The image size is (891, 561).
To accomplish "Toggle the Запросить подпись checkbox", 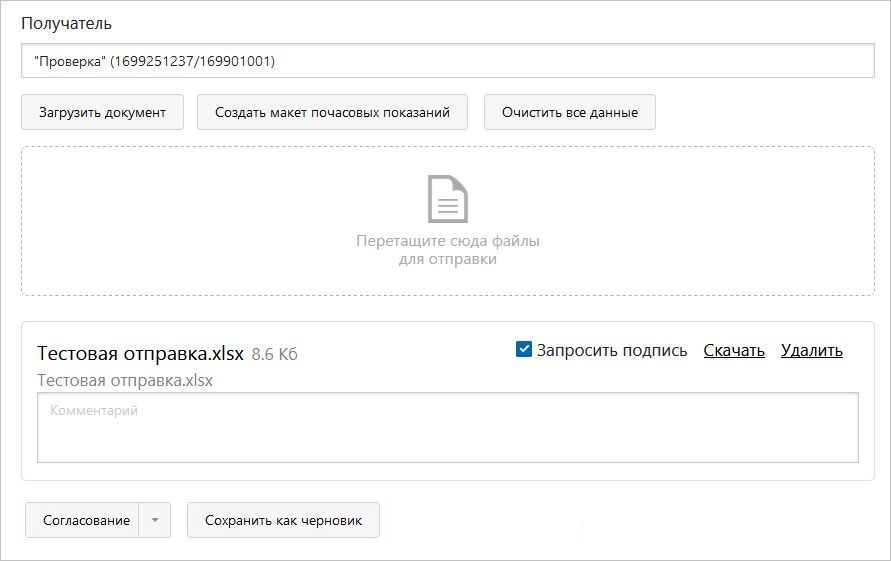I will (x=523, y=349).
